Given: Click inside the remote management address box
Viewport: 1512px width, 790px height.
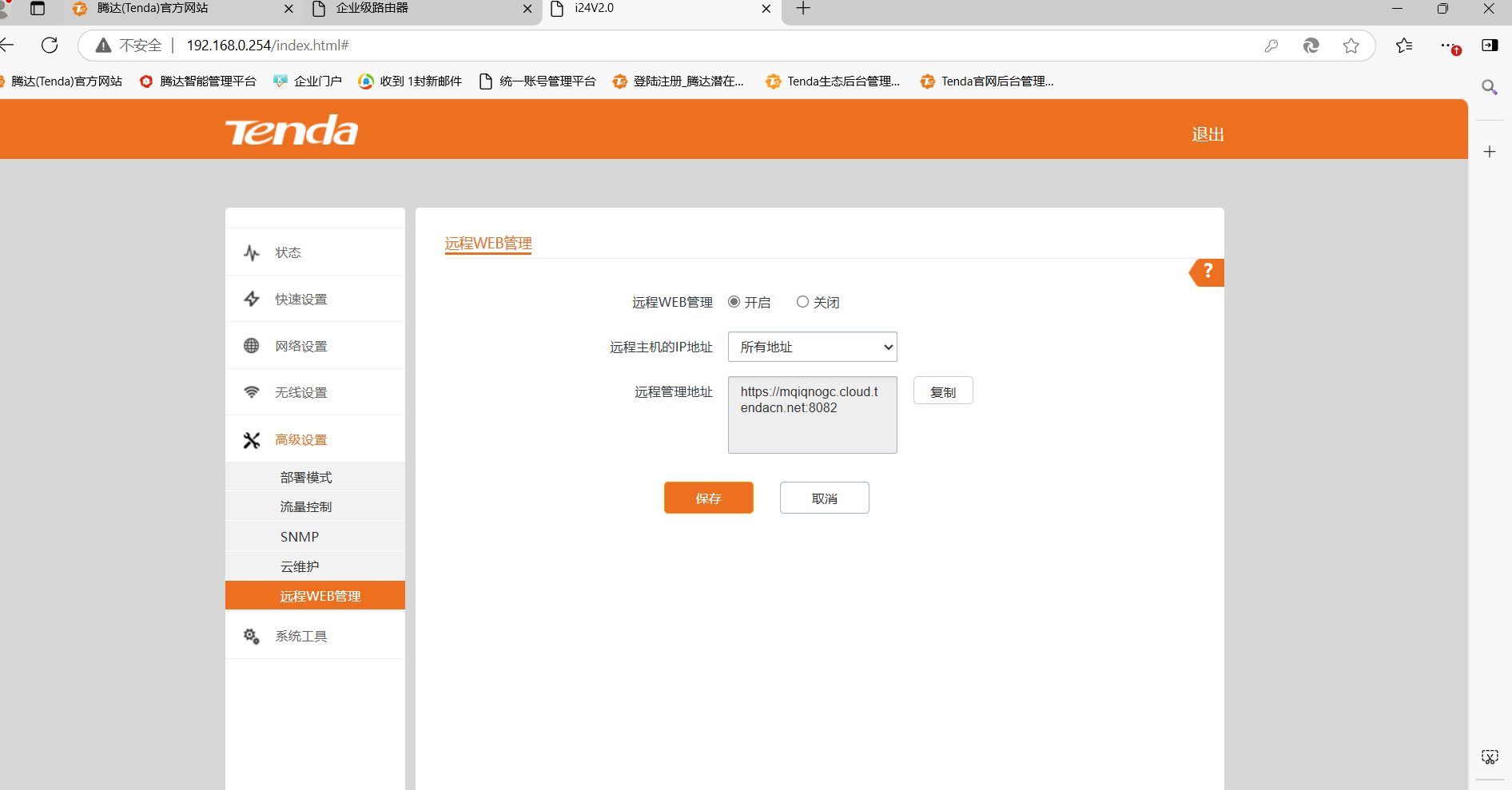Looking at the screenshot, I should tap(812, 415).
